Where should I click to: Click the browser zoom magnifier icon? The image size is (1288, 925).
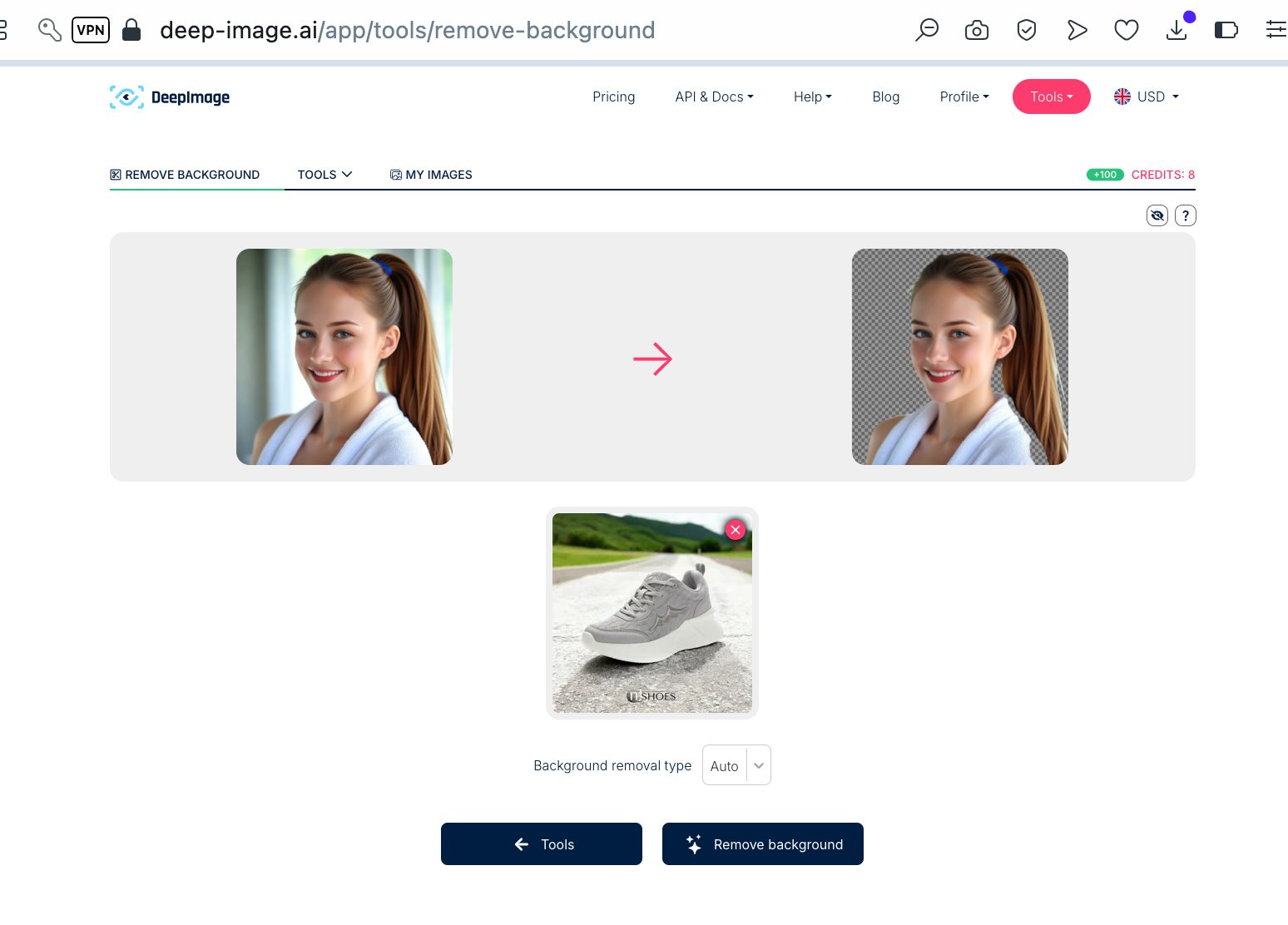[926, 31]
